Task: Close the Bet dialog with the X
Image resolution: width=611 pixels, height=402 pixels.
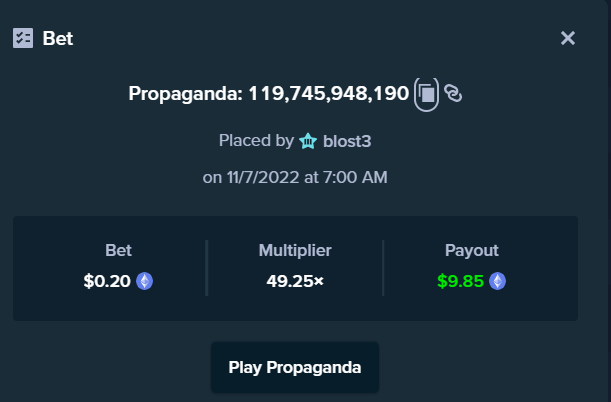Action: (568, 38)
